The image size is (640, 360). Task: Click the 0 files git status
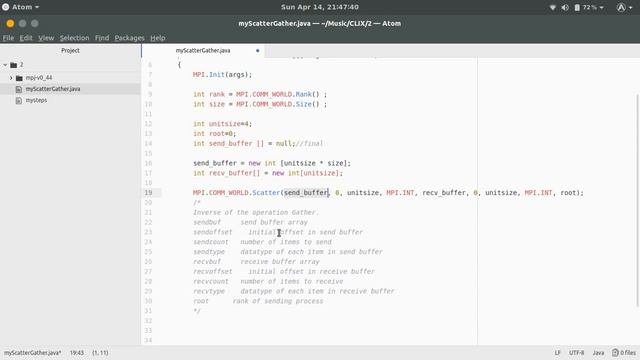tap(624, 353)
